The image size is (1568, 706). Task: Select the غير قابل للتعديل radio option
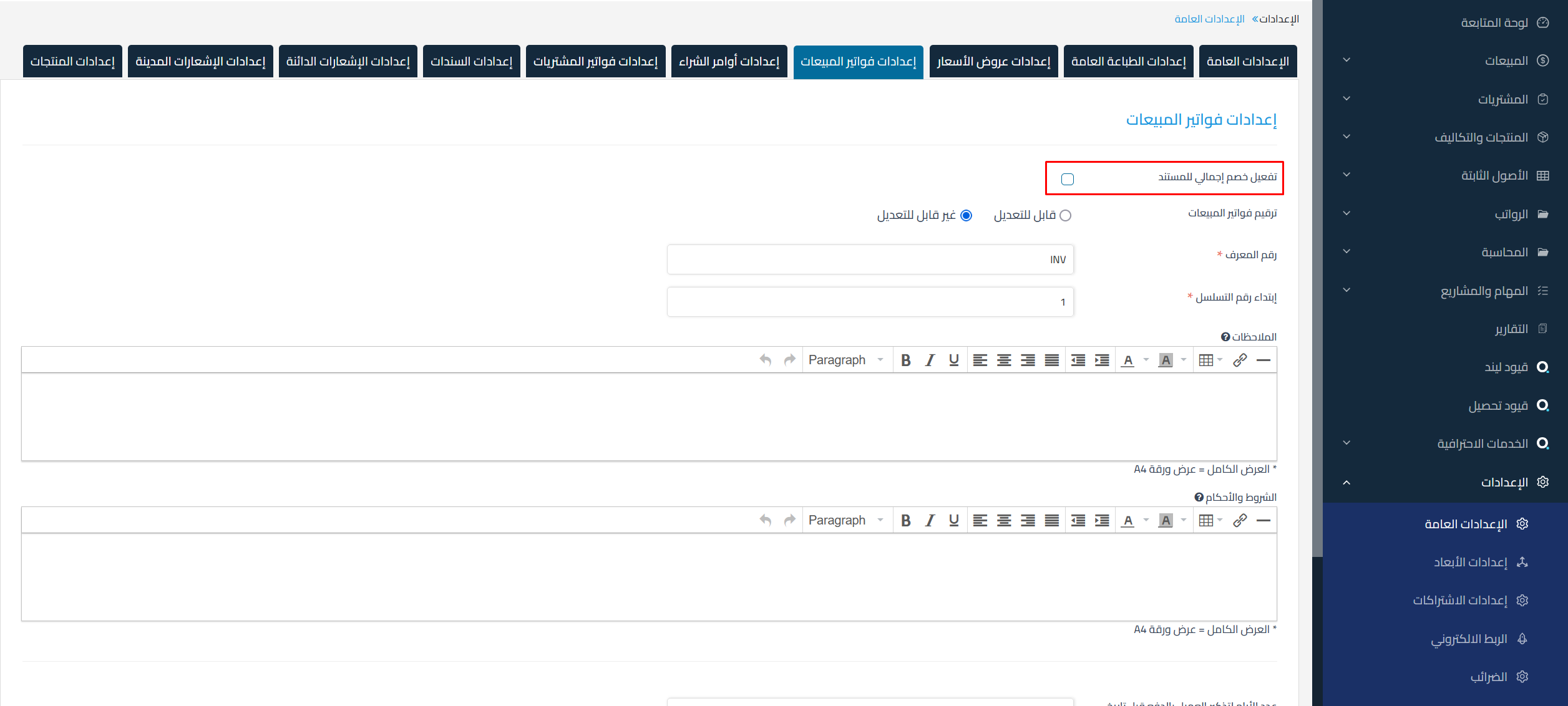pos(966,215)
